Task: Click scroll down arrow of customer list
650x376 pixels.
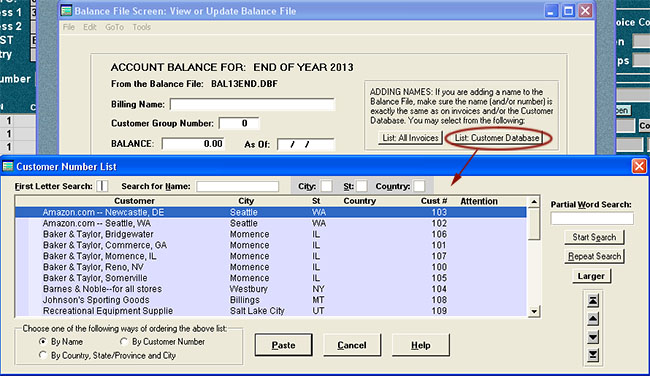Action: [x=534, y=311]
